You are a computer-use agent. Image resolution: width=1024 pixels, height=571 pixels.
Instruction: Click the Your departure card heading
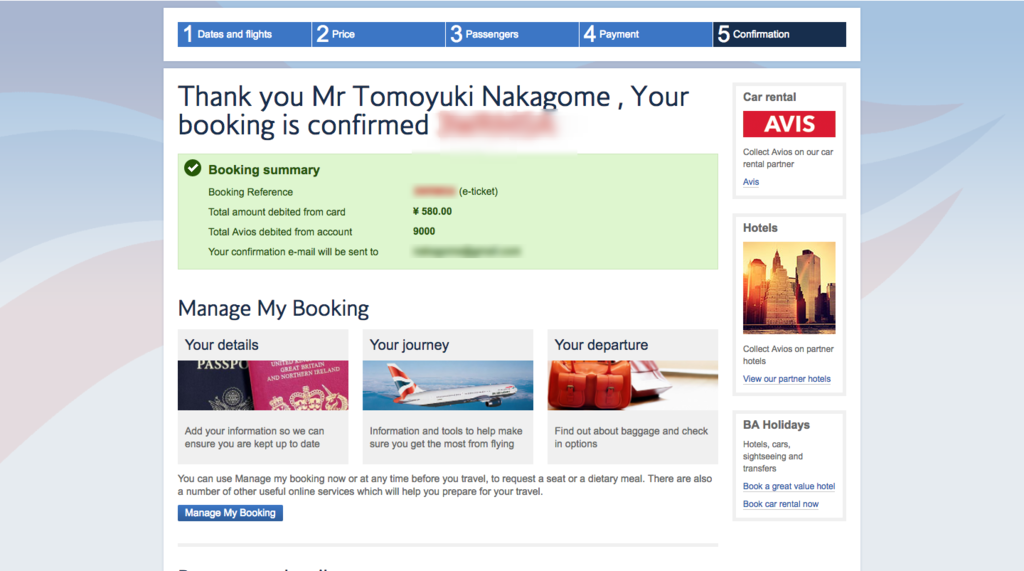click(x=601, y=345)
